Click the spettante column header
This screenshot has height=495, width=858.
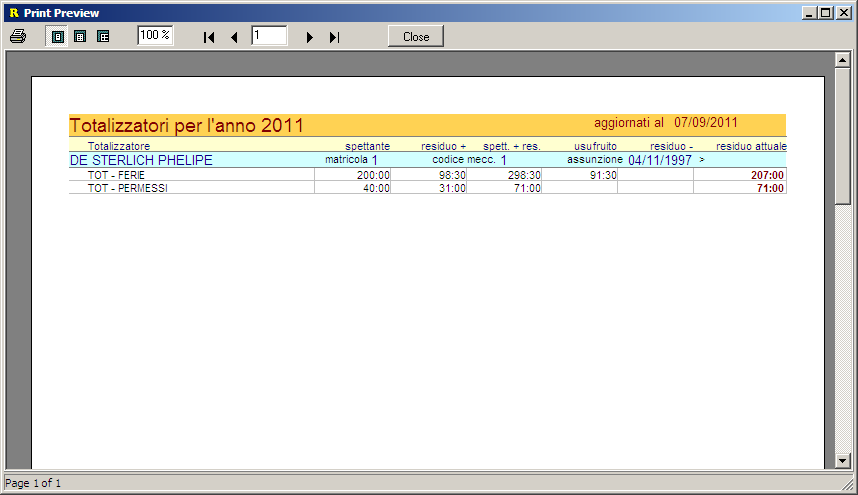[368, 146]
